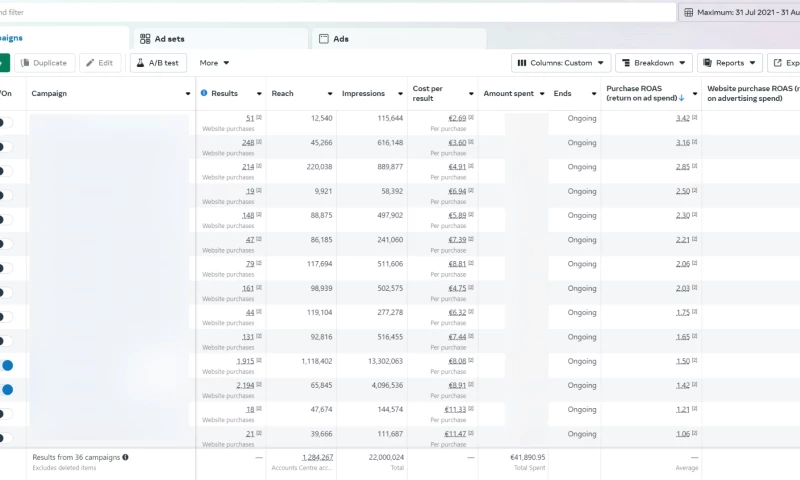800x480 pixels.
Task: Click the footnote icon beside 3.42 ROAS
Action: click(694, 118)
